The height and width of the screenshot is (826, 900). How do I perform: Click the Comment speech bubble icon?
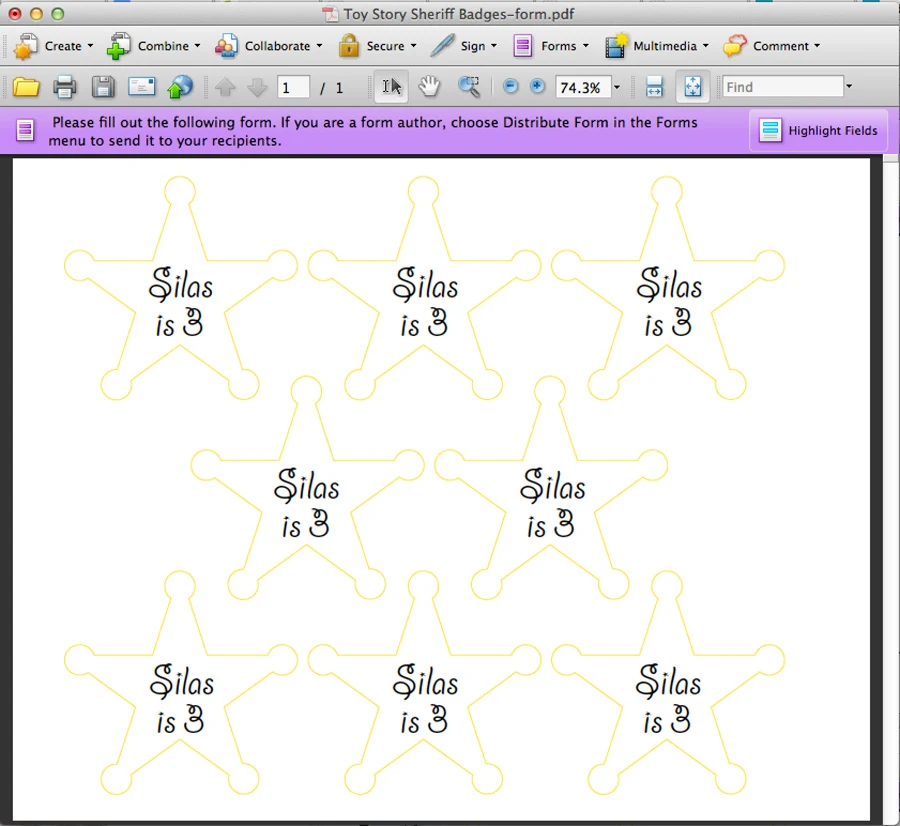[x=735, y=45]
